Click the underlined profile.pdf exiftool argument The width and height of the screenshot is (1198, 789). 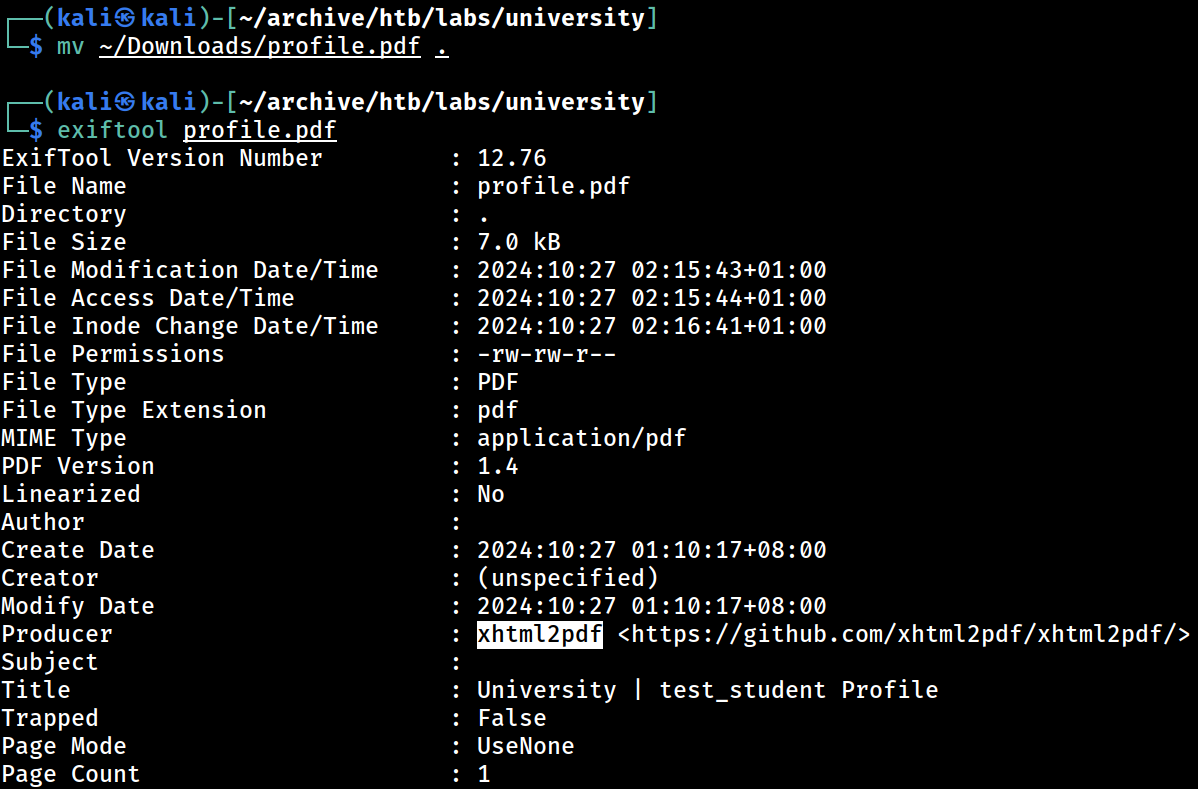[260, 131]
